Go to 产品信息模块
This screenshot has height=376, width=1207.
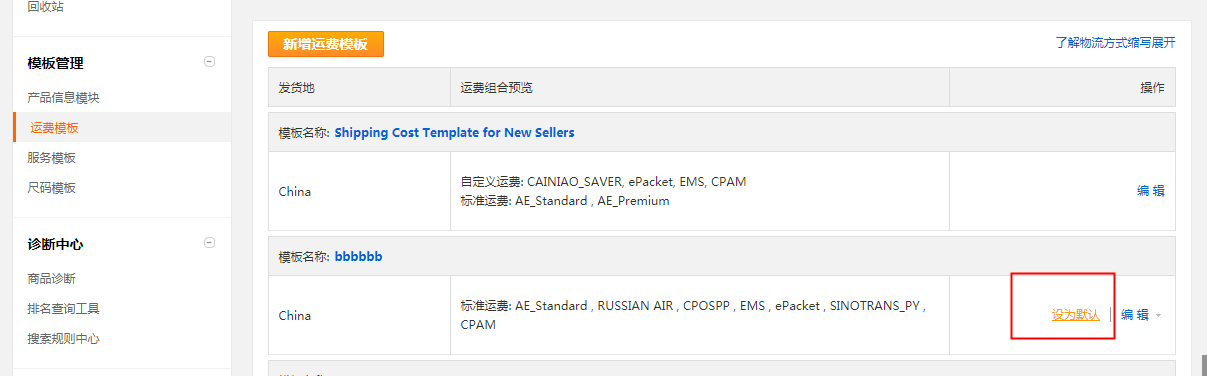(64, 98)
